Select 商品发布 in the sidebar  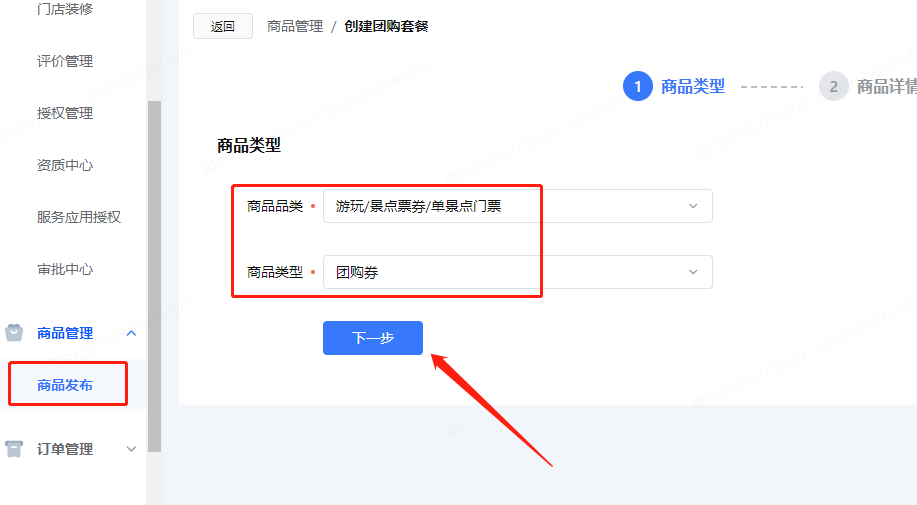(x=65, y=385)
